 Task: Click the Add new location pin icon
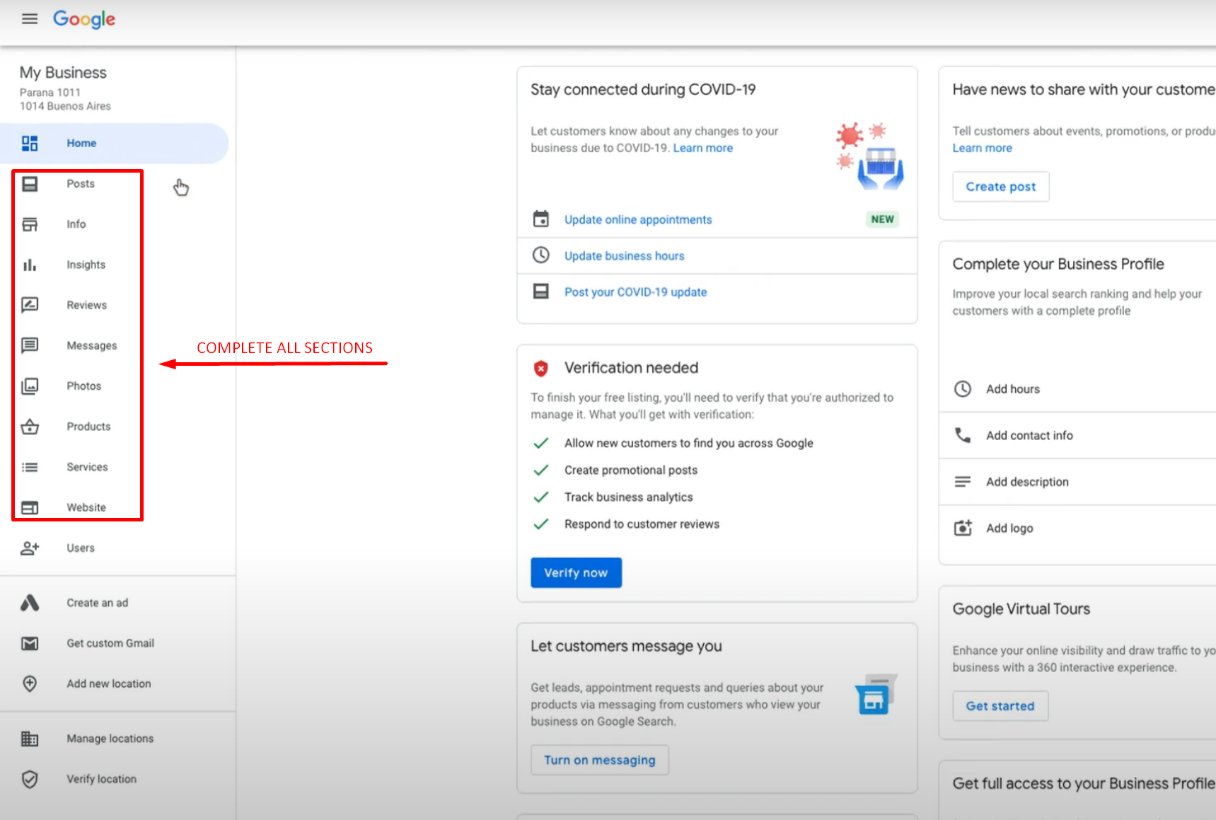[30, 684]
